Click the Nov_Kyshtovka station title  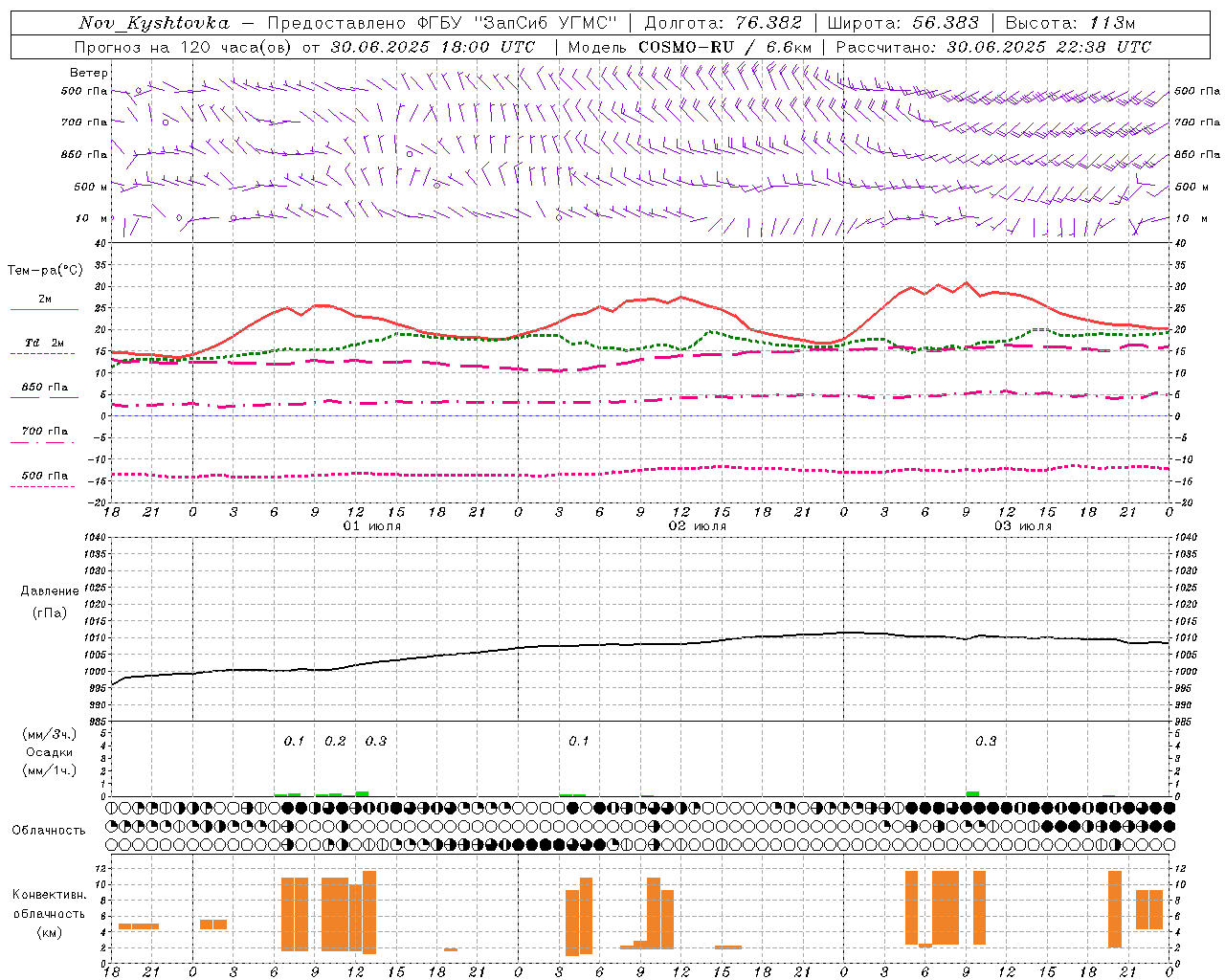(x=154, y=23)
